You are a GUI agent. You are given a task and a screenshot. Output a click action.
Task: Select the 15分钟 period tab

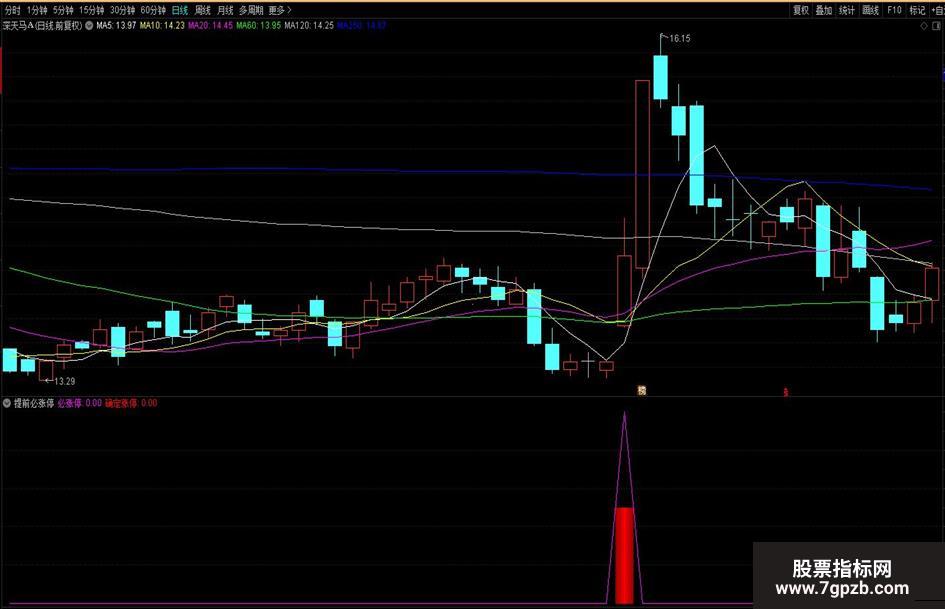pyautogui.click(x=92, y=10)
